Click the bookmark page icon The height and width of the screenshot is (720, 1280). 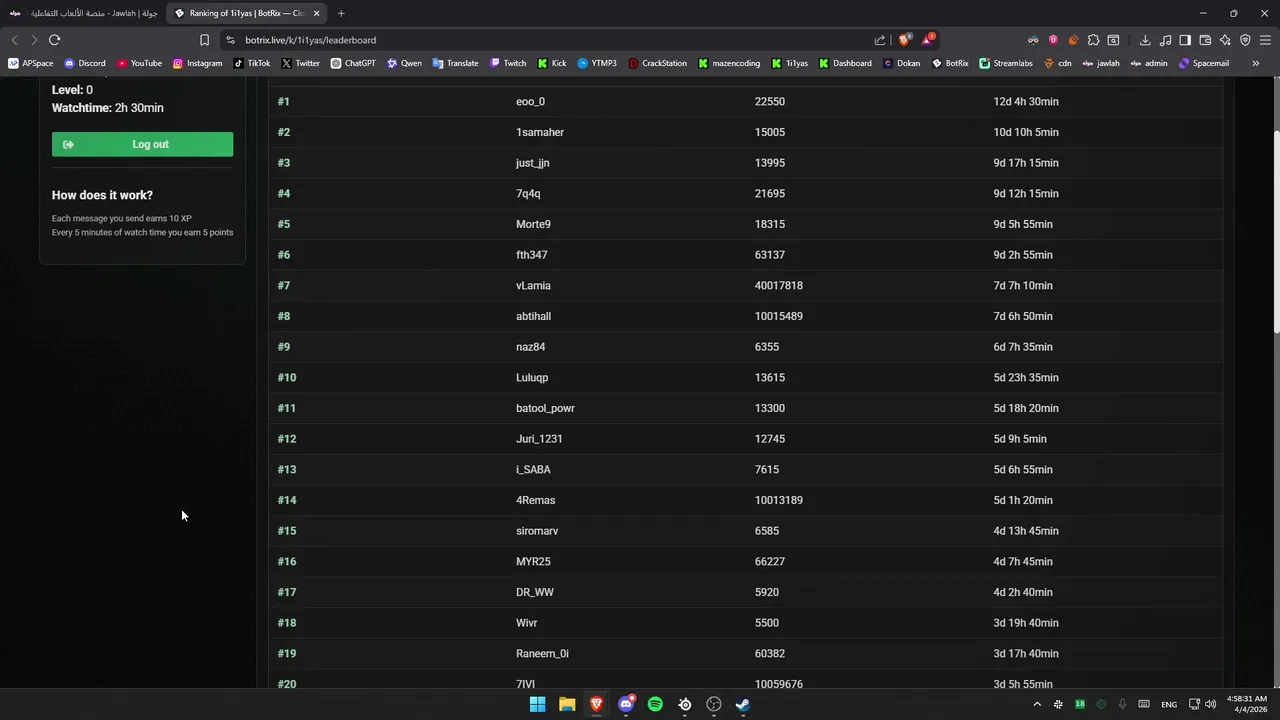pos(204,40)
